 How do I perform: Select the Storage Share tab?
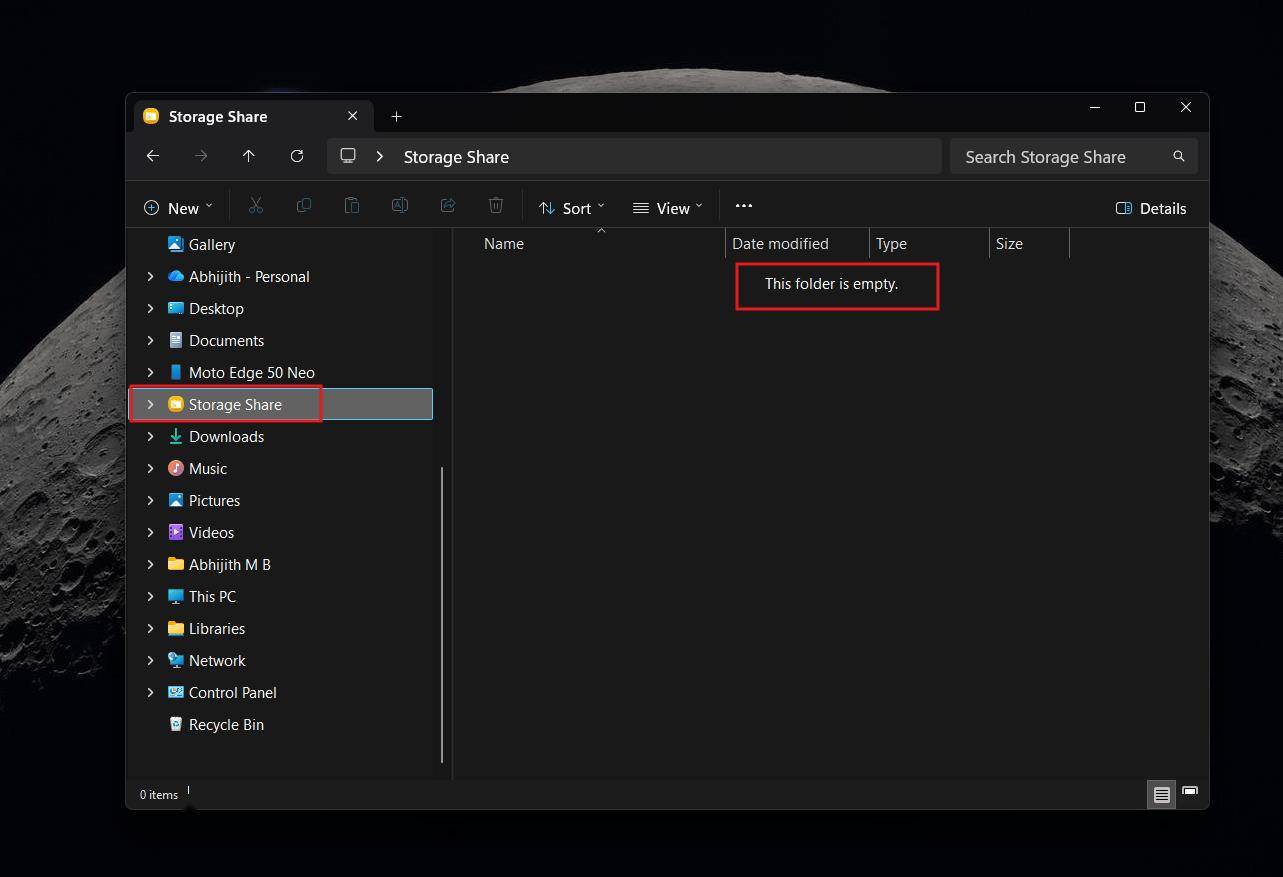pyautogui.click(x=240, y=117)
